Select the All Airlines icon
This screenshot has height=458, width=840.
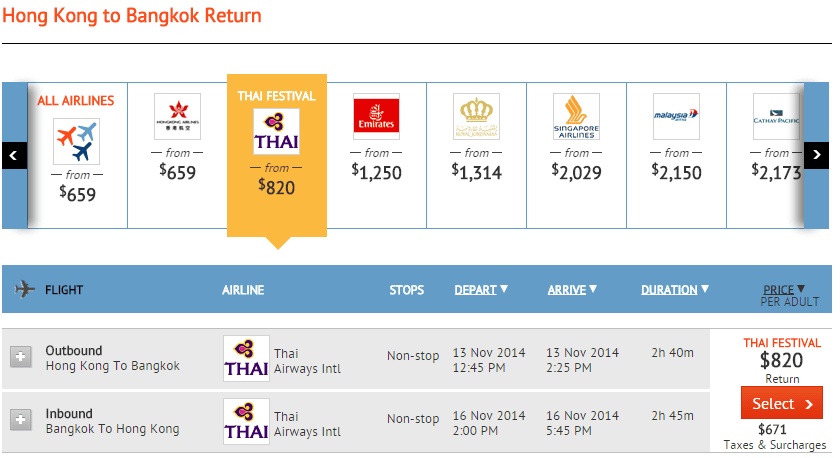(x=77, y=141)
